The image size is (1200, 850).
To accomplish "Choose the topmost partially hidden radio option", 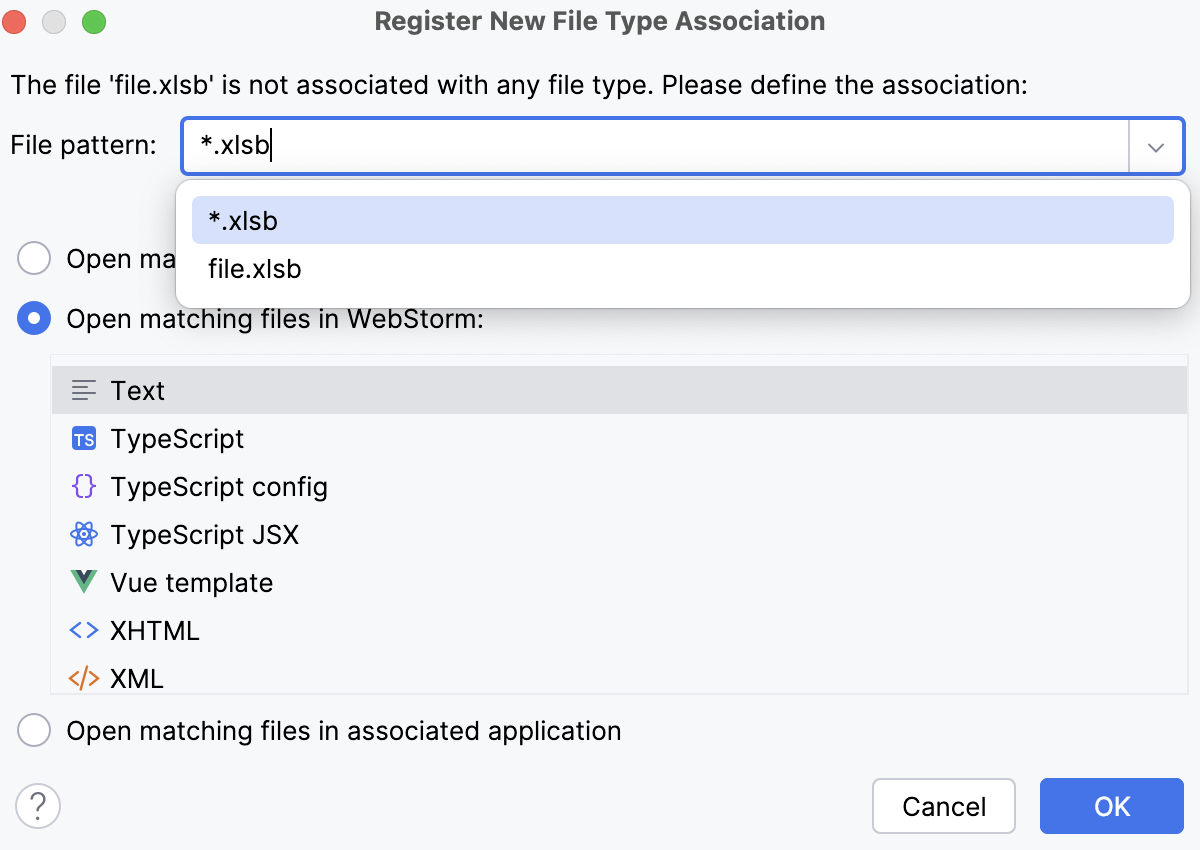I will [x=33, y=258].
